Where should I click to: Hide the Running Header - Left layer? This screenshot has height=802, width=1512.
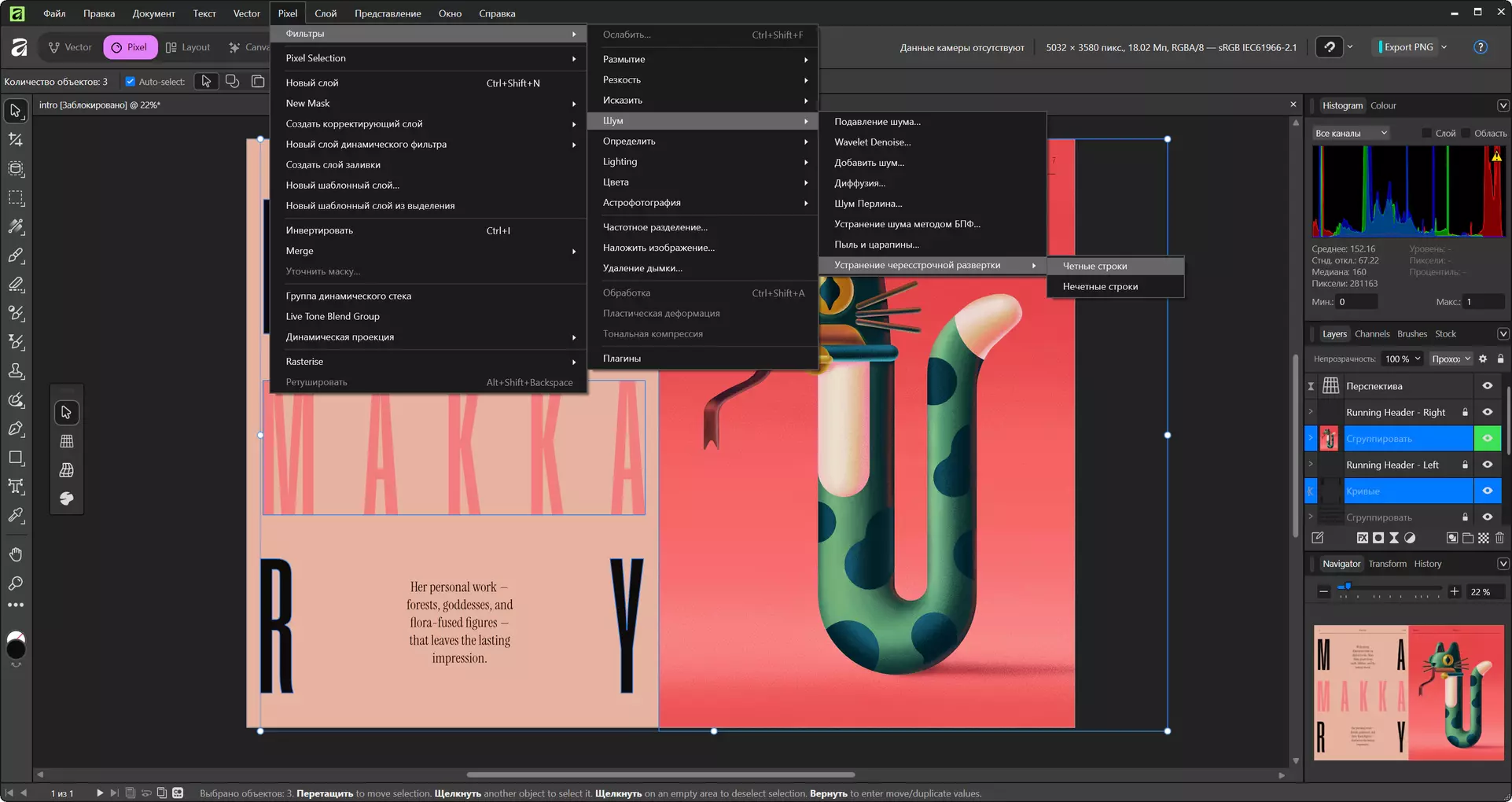(1487, 465)
